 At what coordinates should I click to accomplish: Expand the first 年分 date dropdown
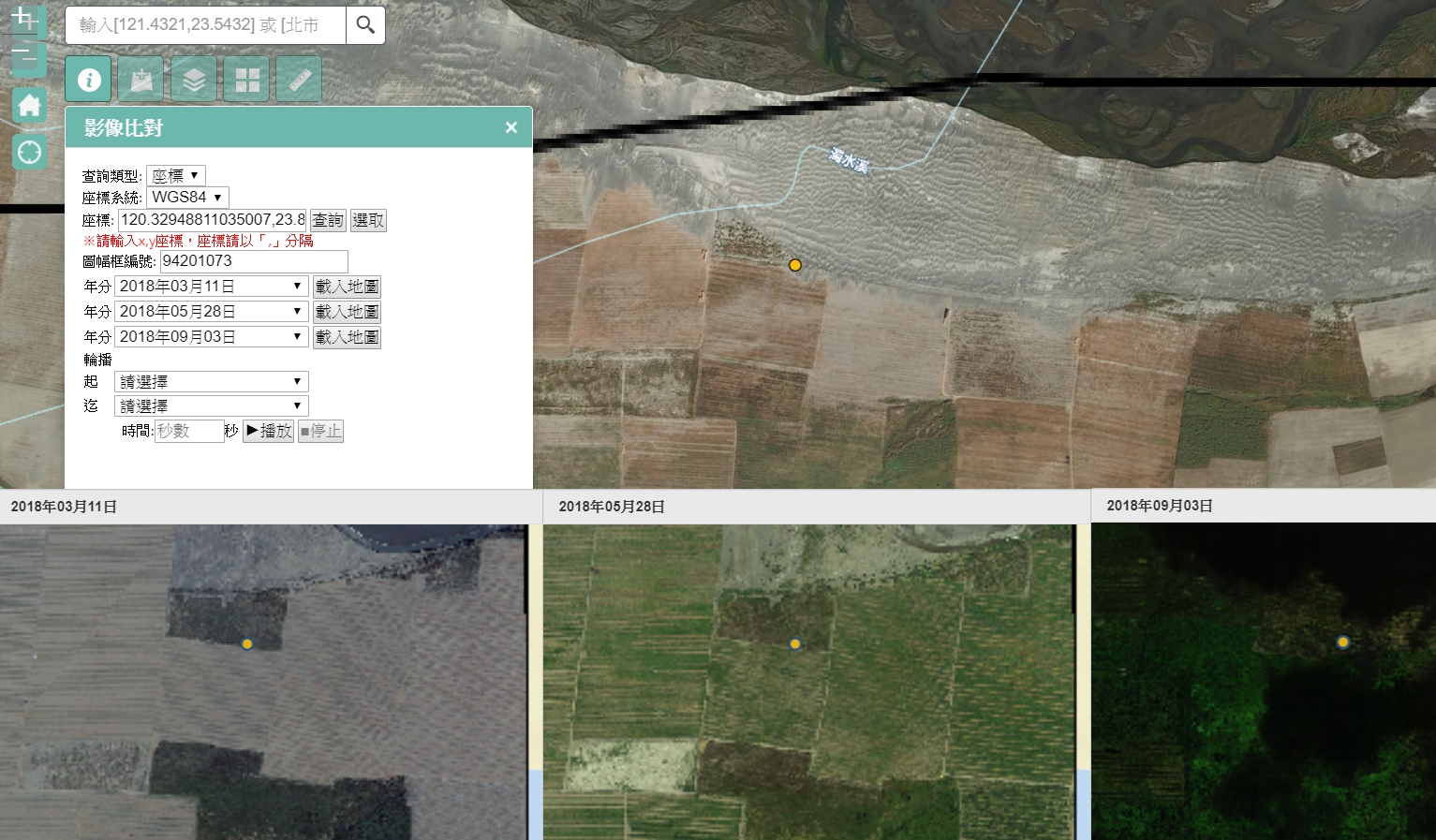[211, 286]
